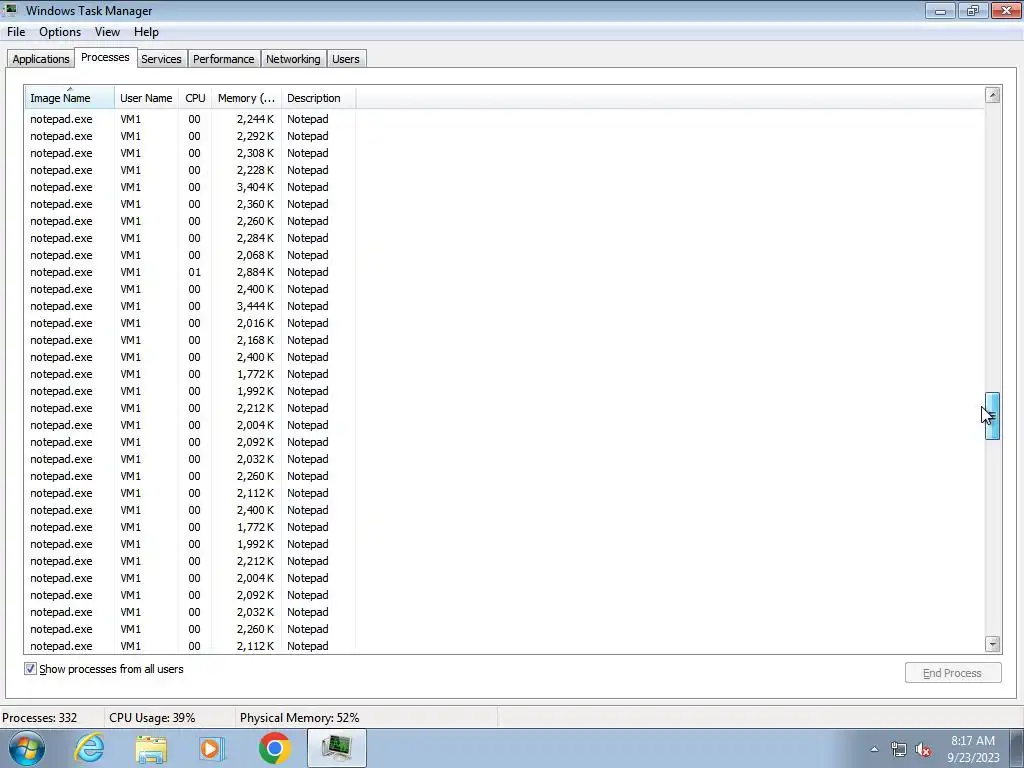Click the blue vertical scrollbar thumb
This screenshot has width=1024, height=768.
992,416
